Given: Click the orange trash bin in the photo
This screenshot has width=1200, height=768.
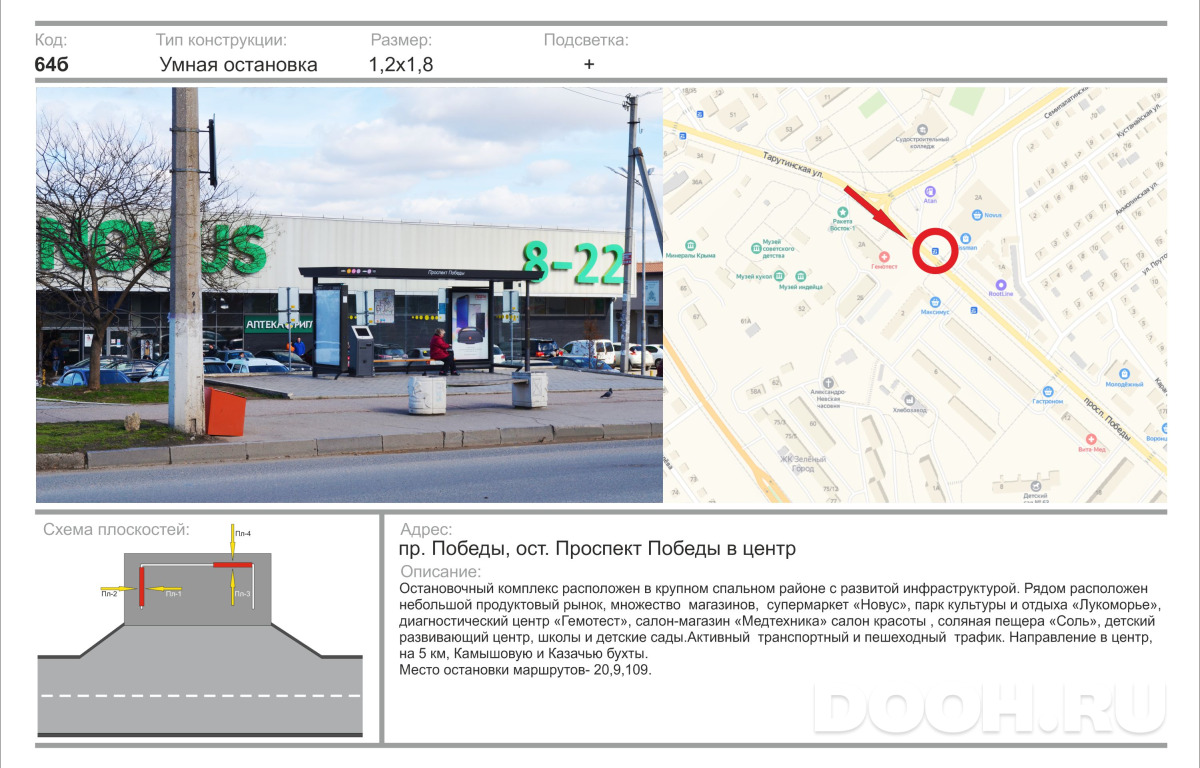Looking at the screenshot, I should point(225,411).
